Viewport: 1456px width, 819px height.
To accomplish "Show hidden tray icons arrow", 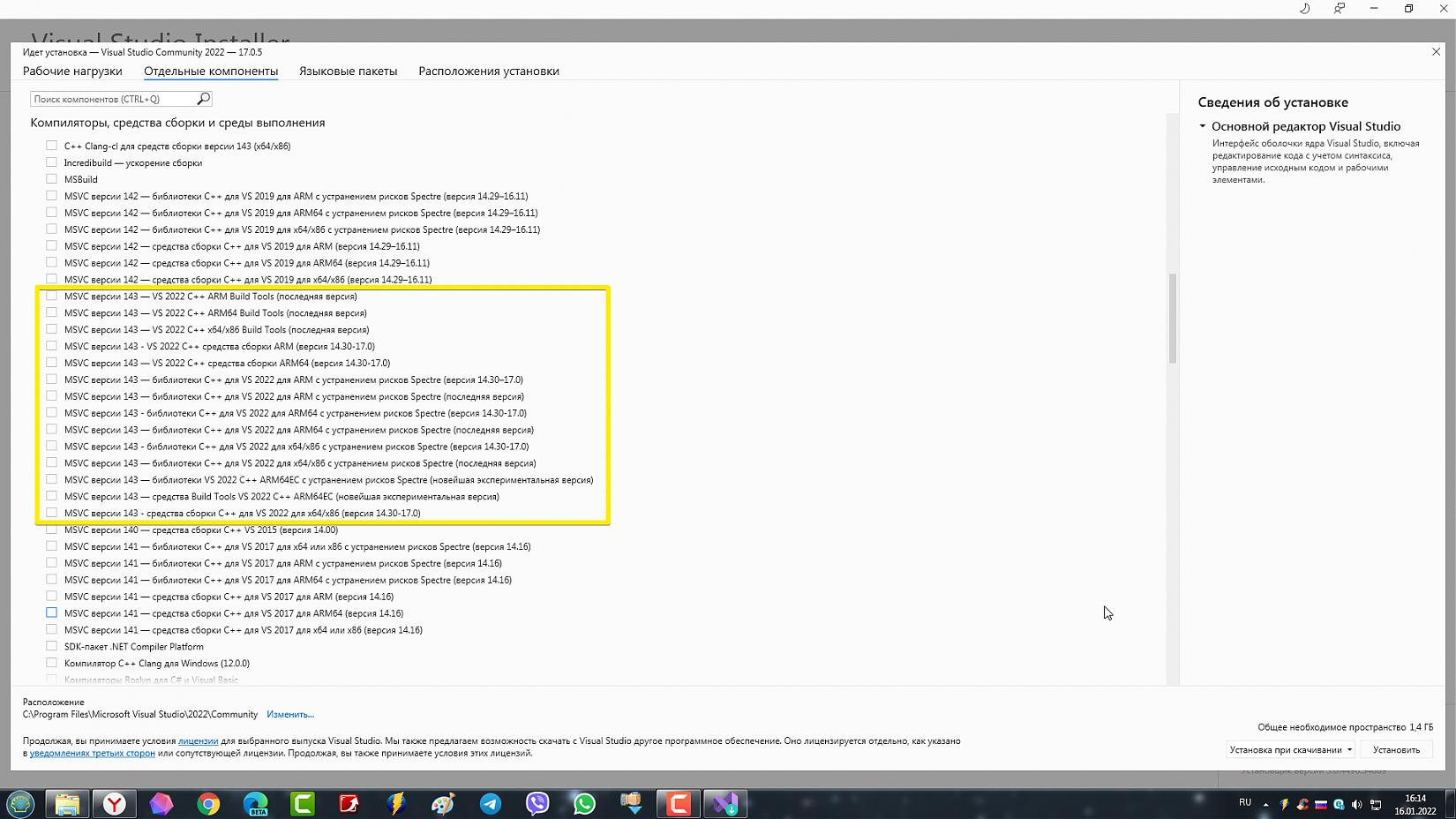I will 1265,804.
